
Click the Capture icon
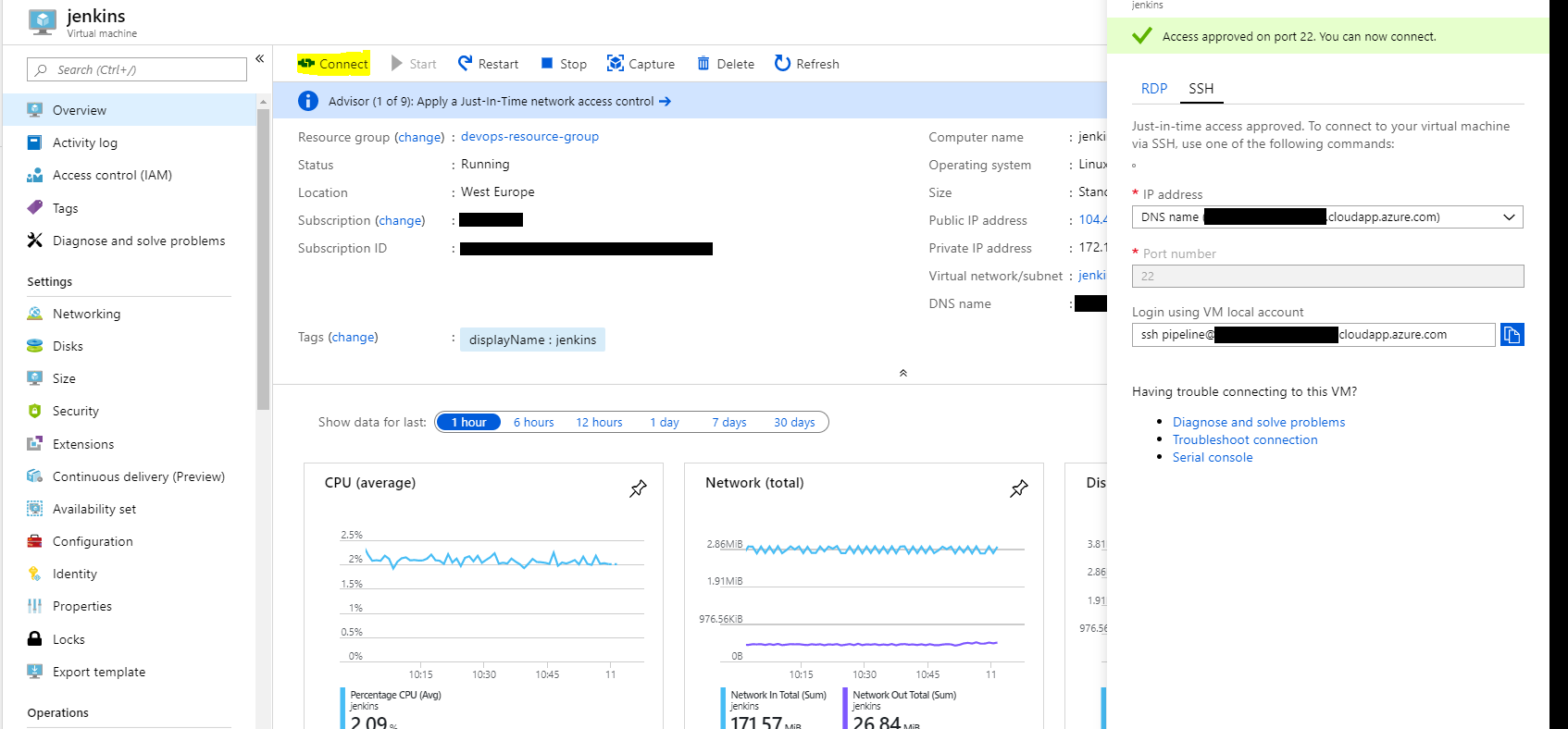(x=615, y=63)
